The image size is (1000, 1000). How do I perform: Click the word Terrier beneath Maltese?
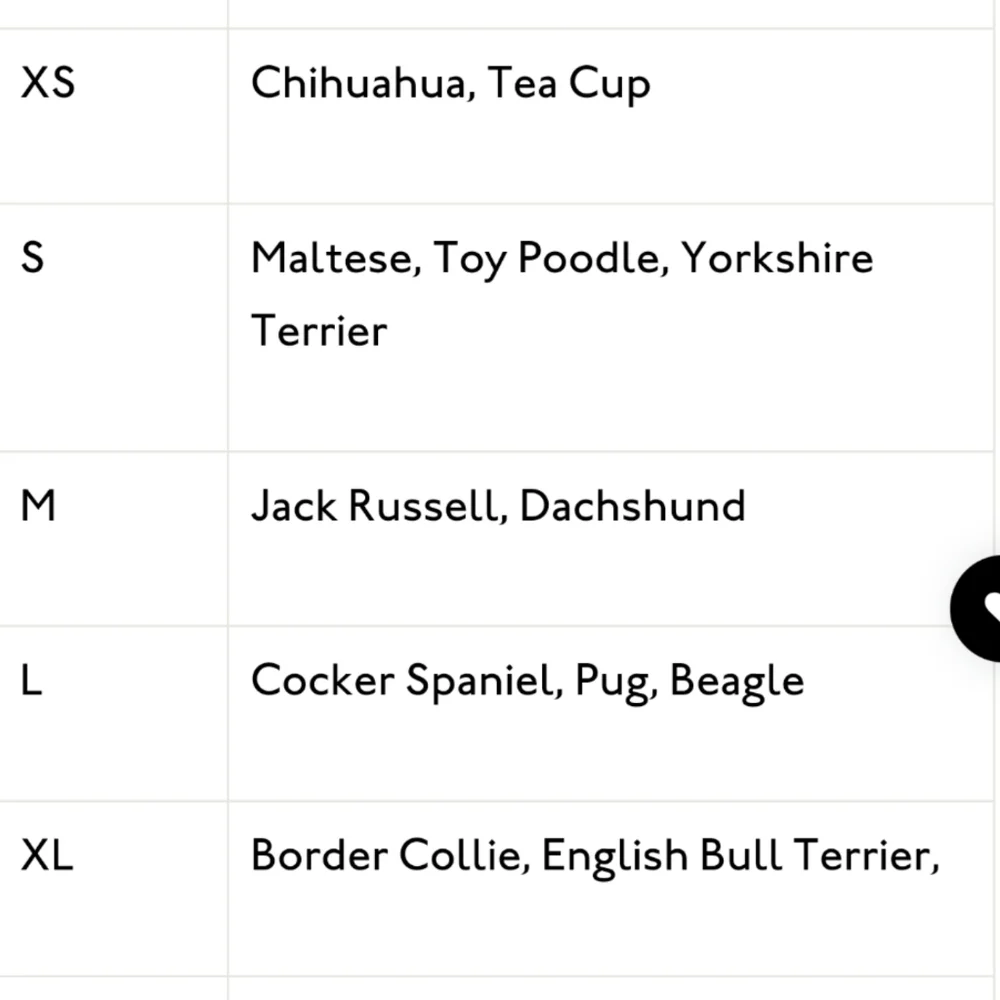(318, 331)
